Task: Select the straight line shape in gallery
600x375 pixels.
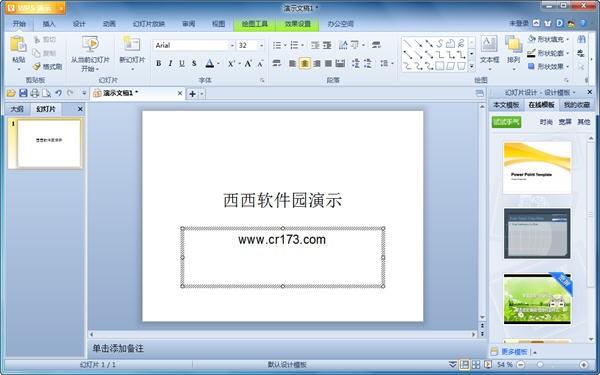Action: pyautogui.click(x=408, y=43)
